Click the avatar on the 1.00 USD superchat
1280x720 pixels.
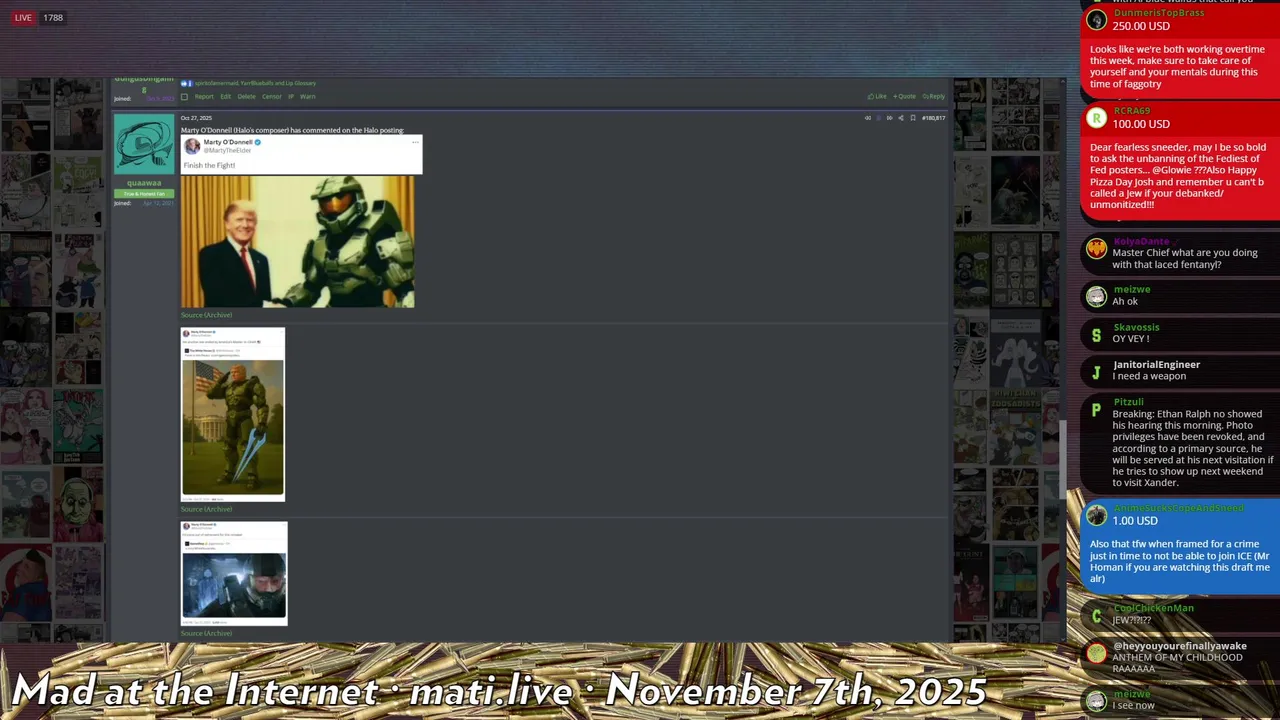tap(1097, 515)
